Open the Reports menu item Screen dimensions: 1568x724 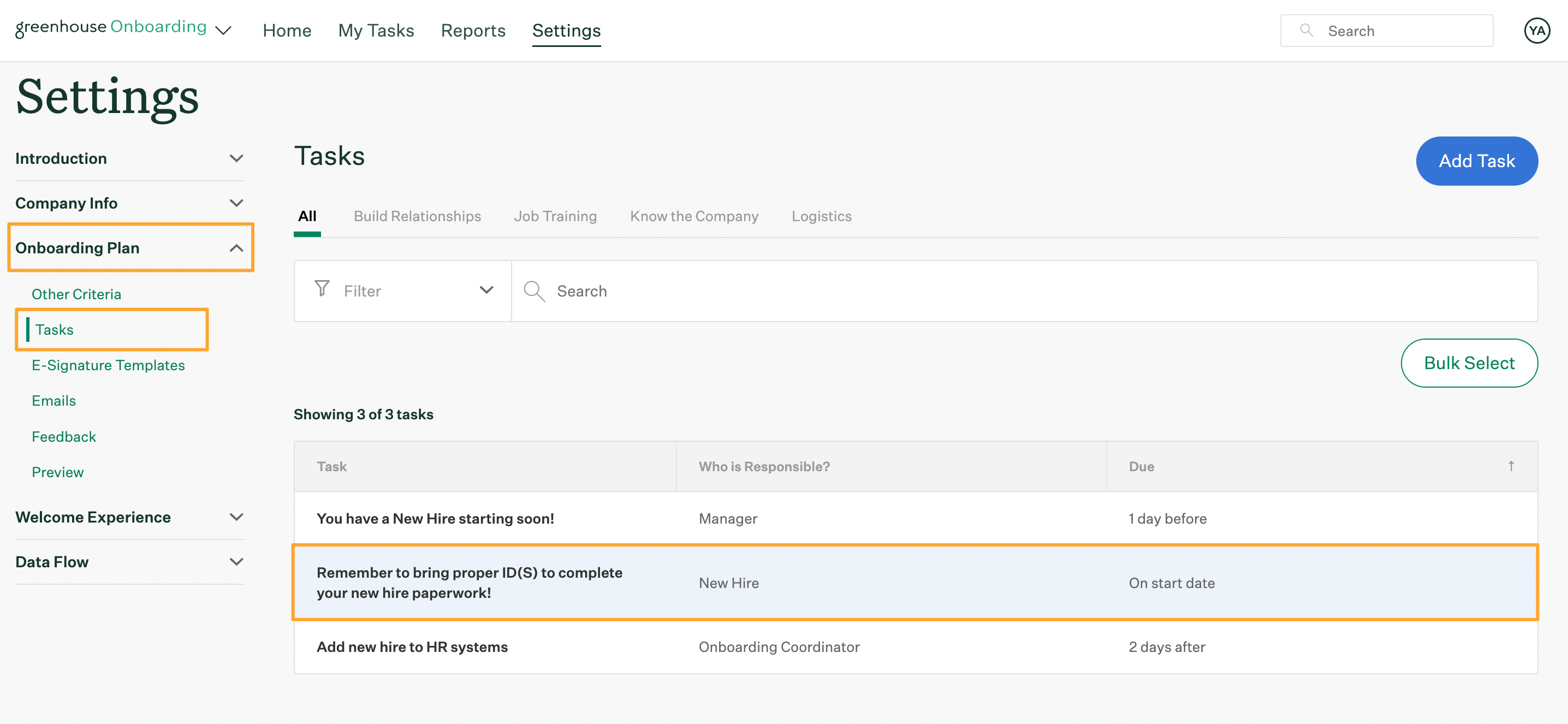click(x=473, y=29)
